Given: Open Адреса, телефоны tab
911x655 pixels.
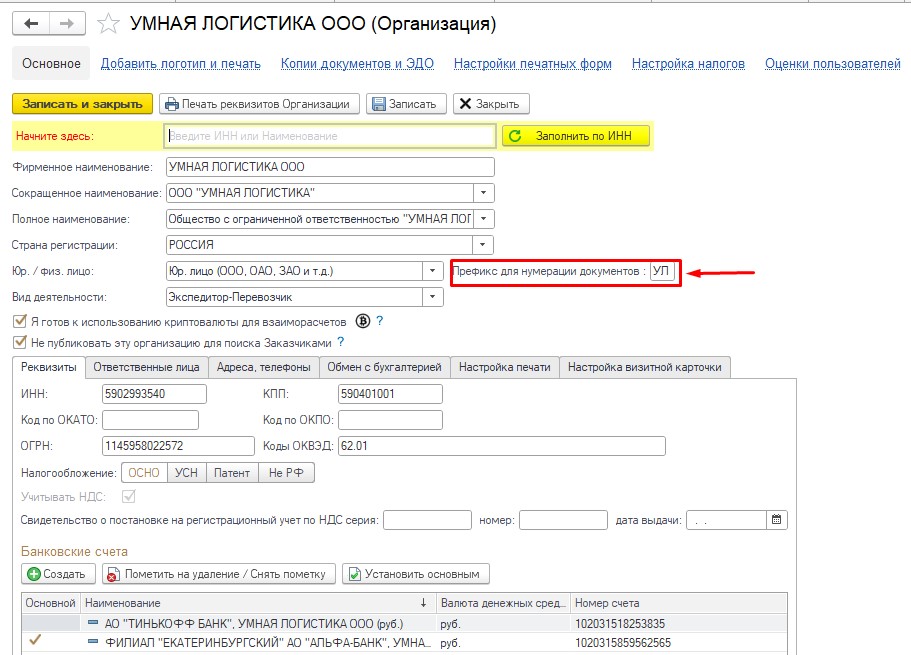Looking at the screenshot, I should 264,367.
